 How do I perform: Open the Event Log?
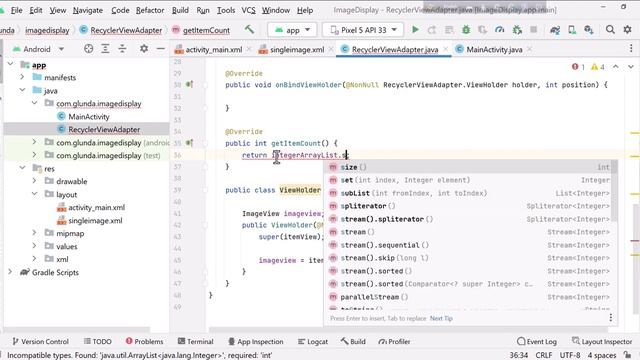click(x=536, y=341)
